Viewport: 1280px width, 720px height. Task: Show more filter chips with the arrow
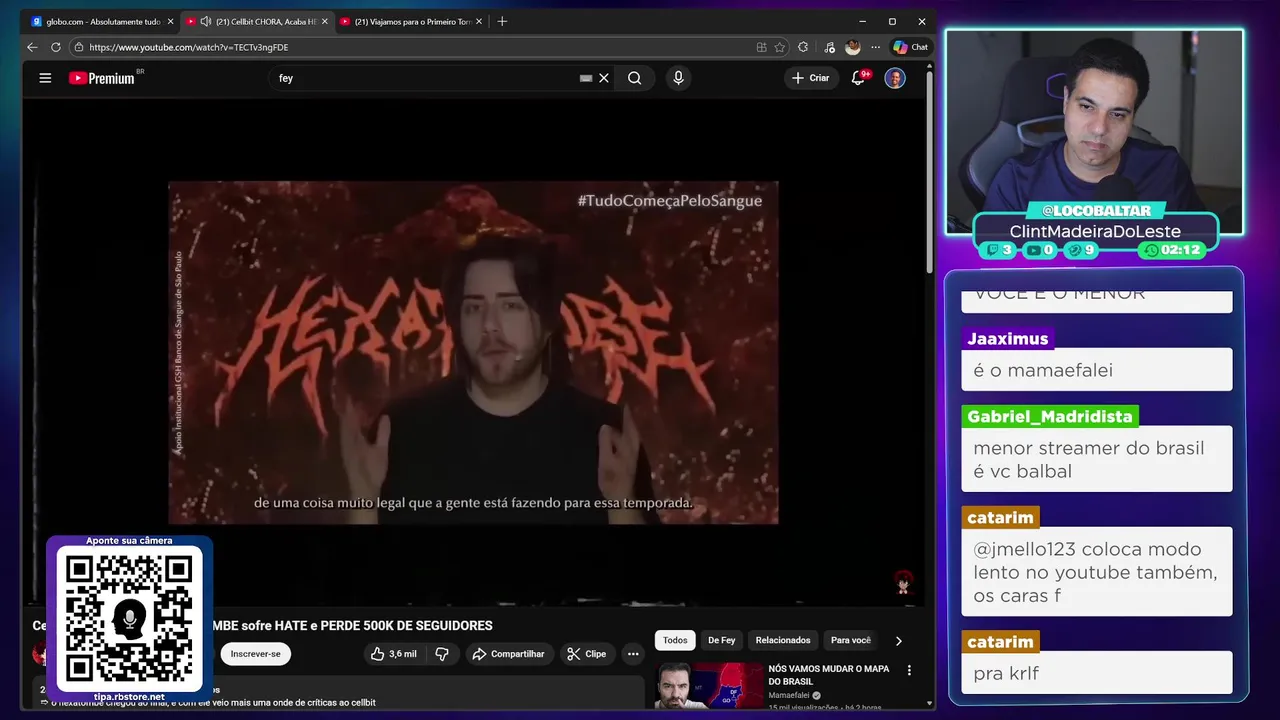(x=898, y=640)
